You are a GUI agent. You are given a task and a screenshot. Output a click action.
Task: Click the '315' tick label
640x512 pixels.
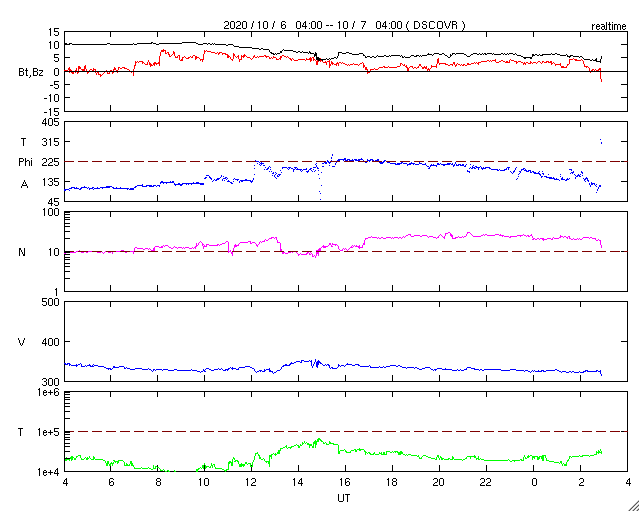click(51, 142)
